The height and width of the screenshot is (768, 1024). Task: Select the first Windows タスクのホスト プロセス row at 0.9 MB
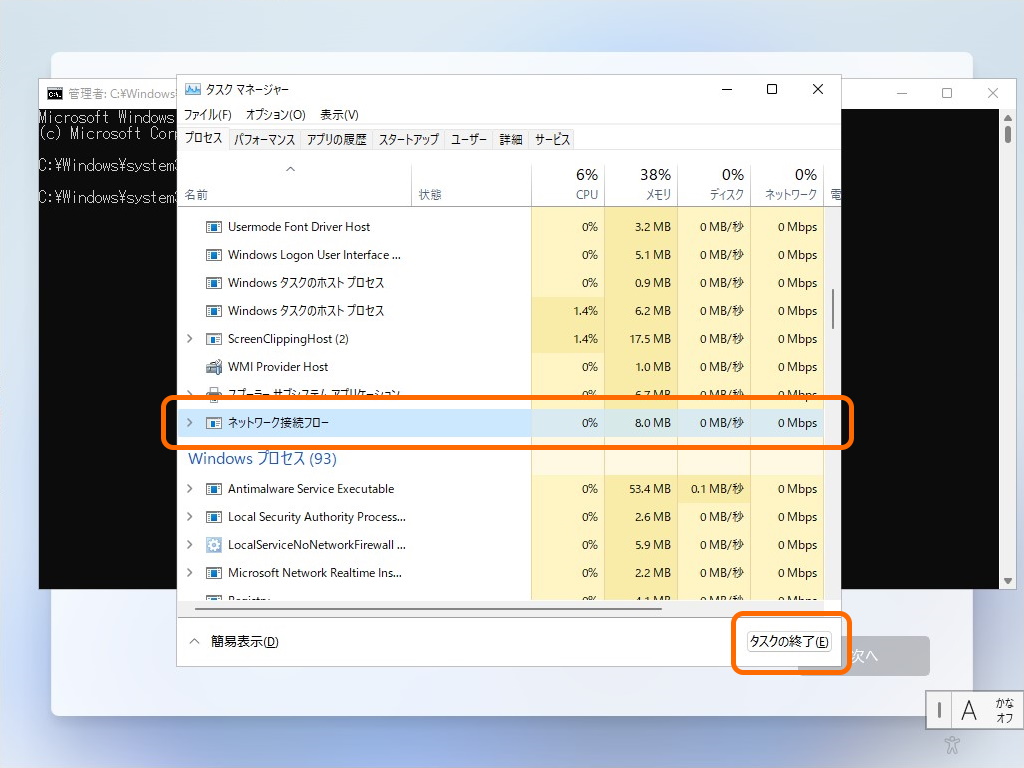tap(501, 283)
